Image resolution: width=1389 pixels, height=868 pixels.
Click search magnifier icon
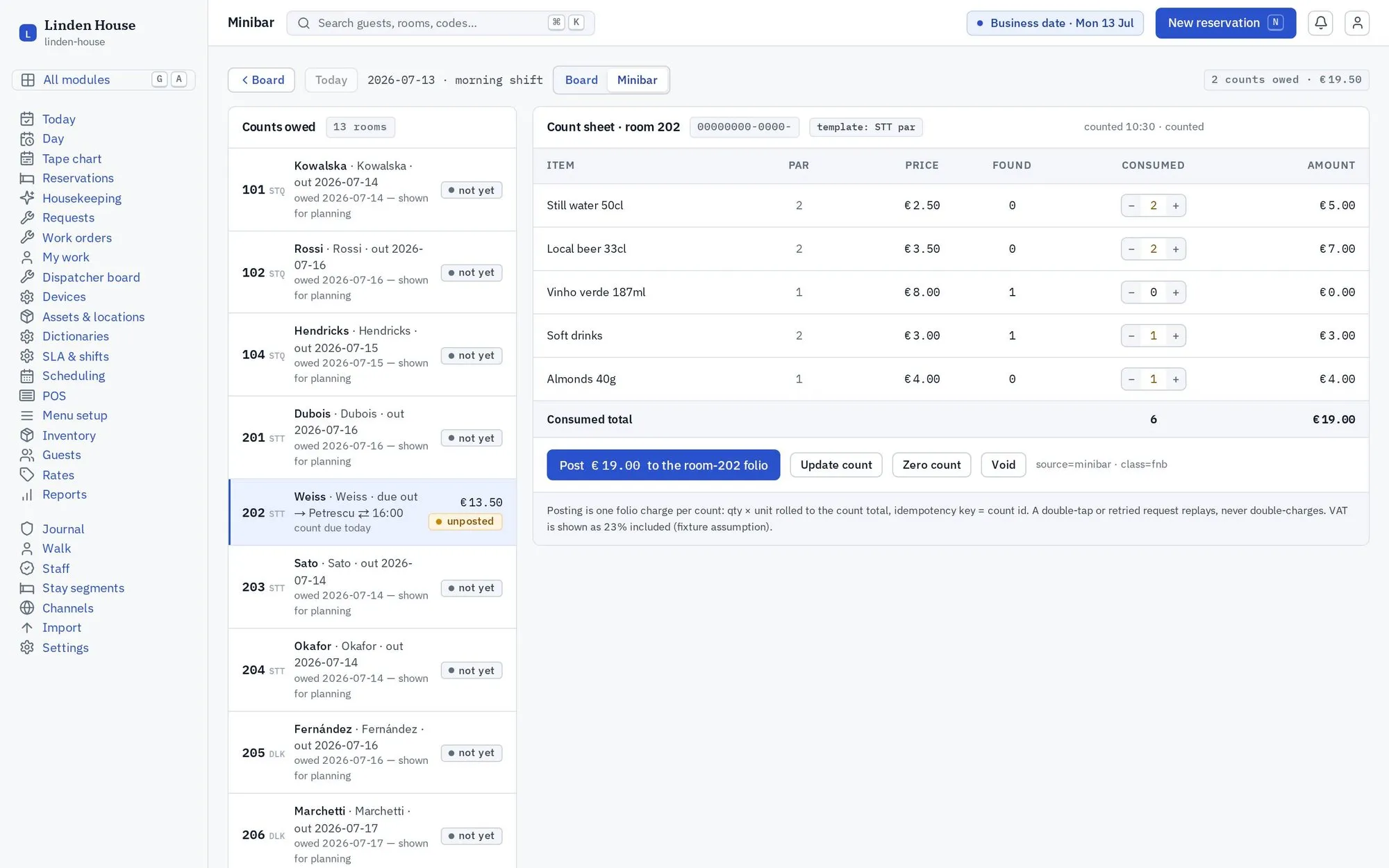tap(303, 23)
